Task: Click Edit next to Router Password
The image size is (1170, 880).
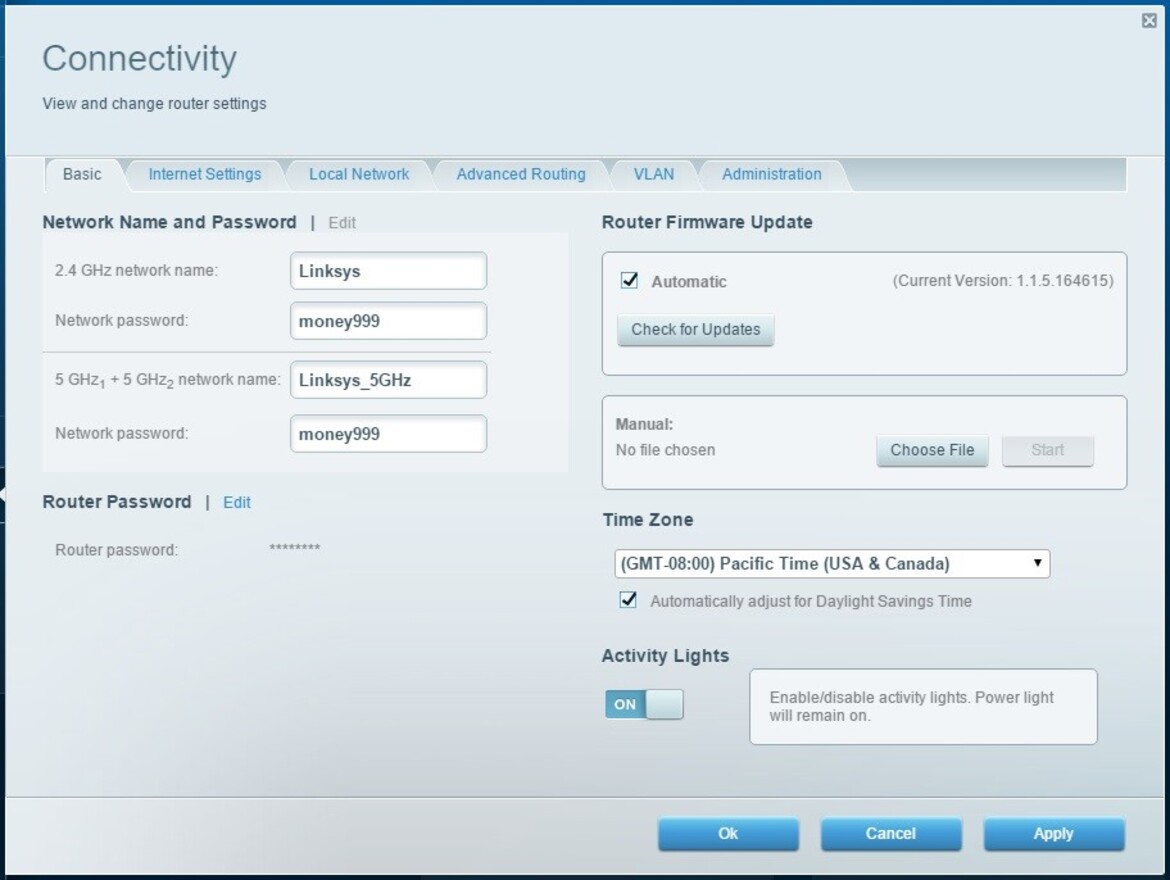Action: 237,502
